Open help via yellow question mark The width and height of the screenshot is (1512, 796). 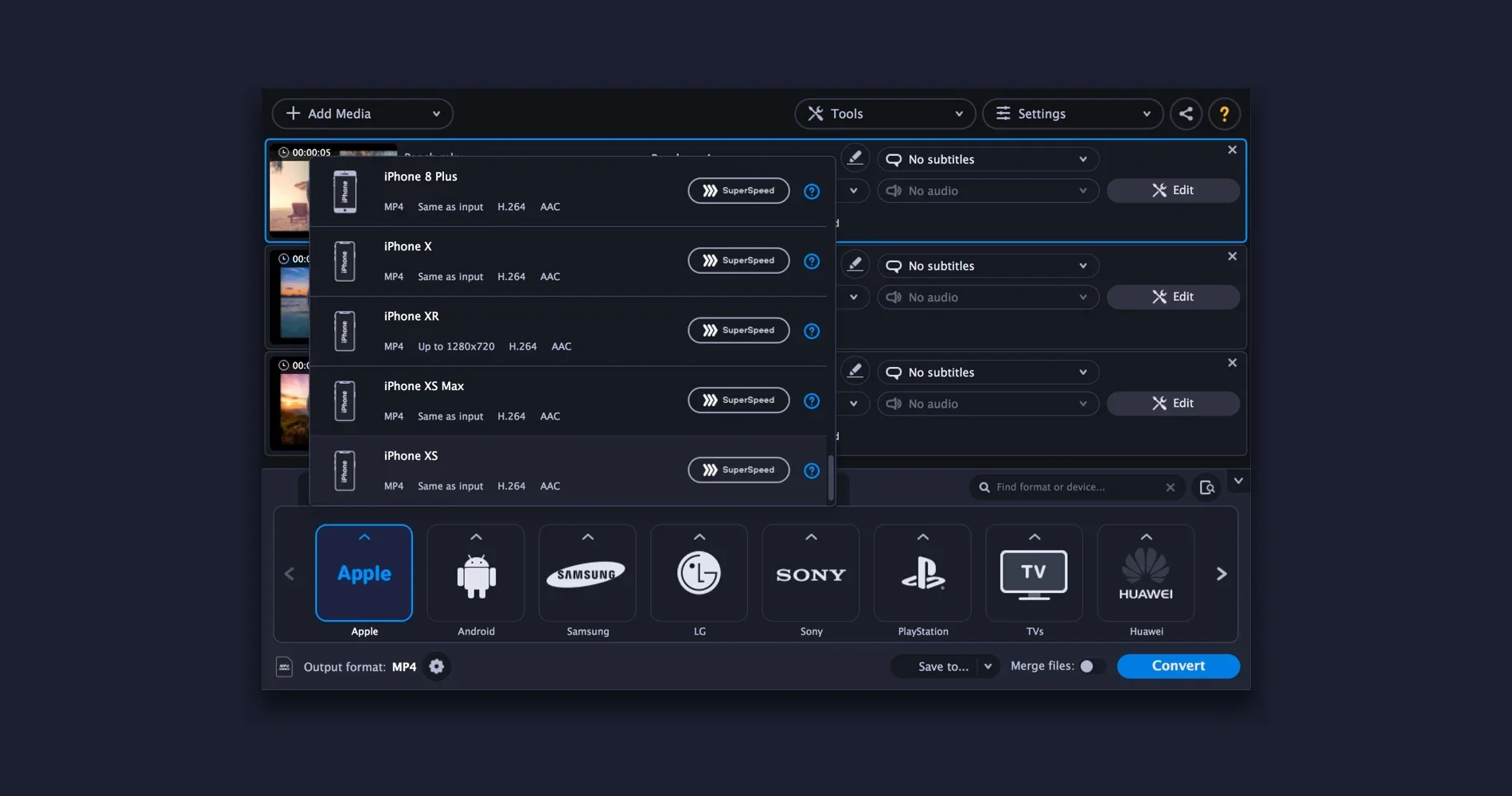1224,114
